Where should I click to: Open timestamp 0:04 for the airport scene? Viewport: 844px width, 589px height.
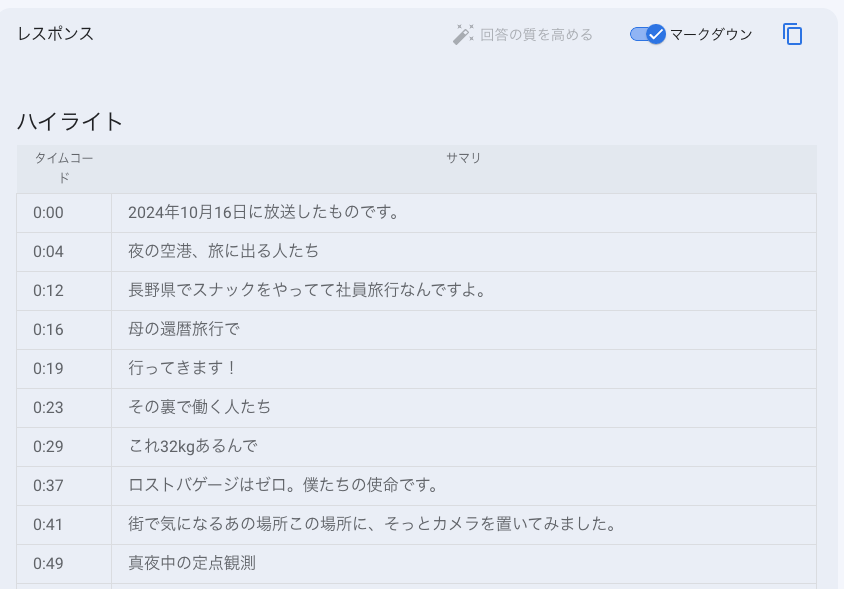tap(48, 251)
